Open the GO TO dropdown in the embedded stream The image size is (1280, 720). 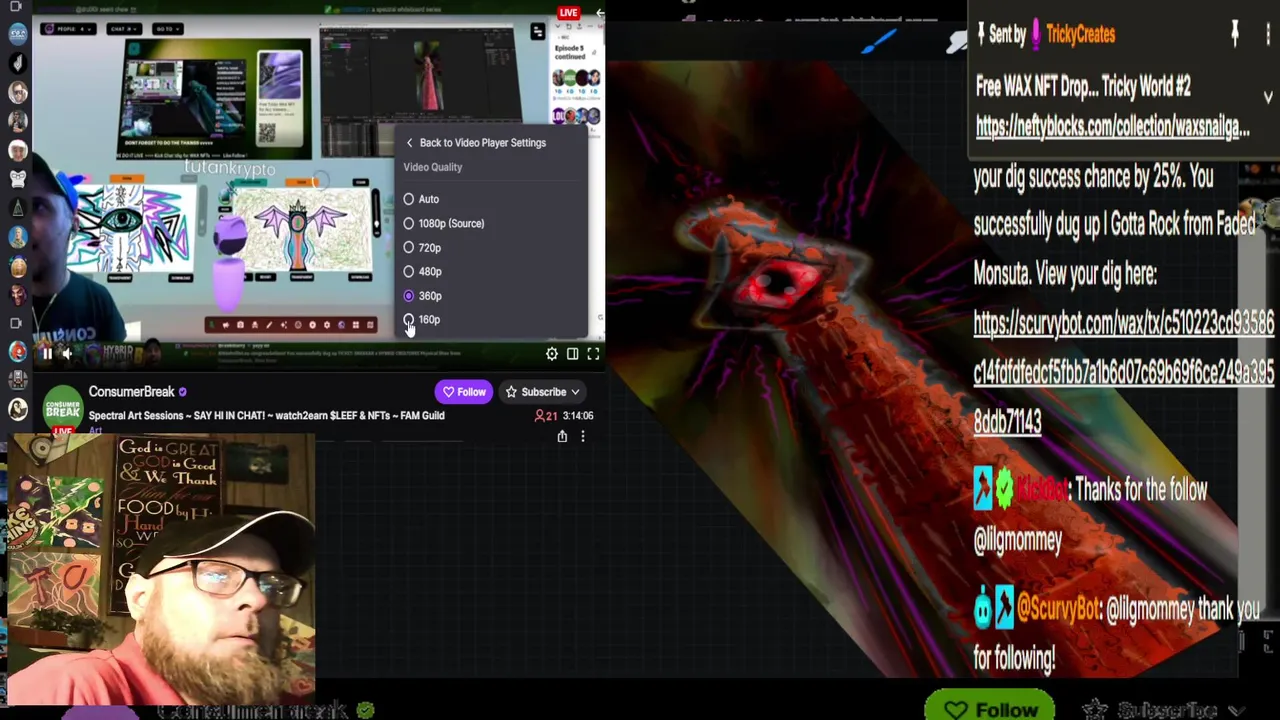point(169,29)
